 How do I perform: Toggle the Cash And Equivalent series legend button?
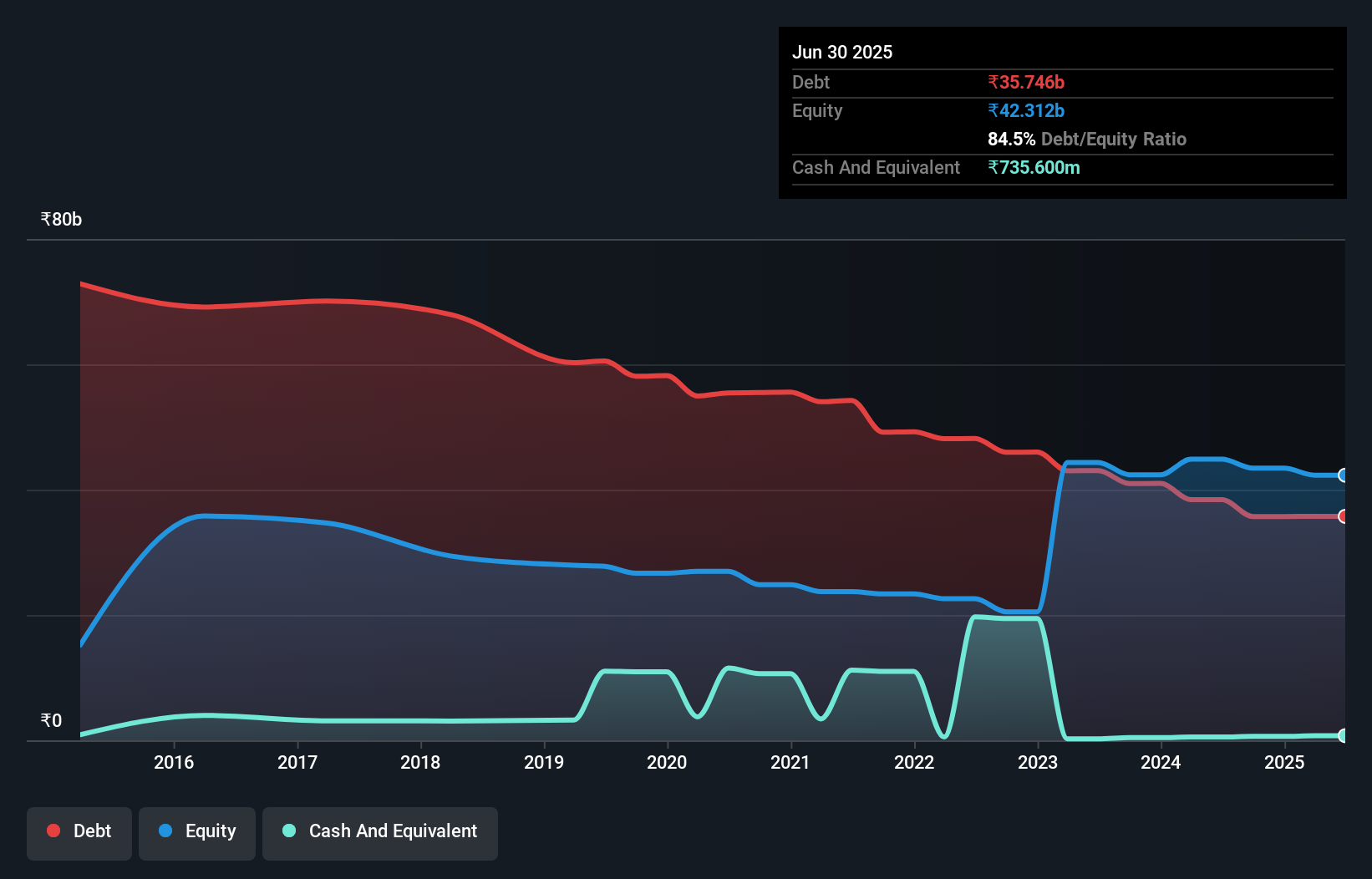tap(380, 831)
